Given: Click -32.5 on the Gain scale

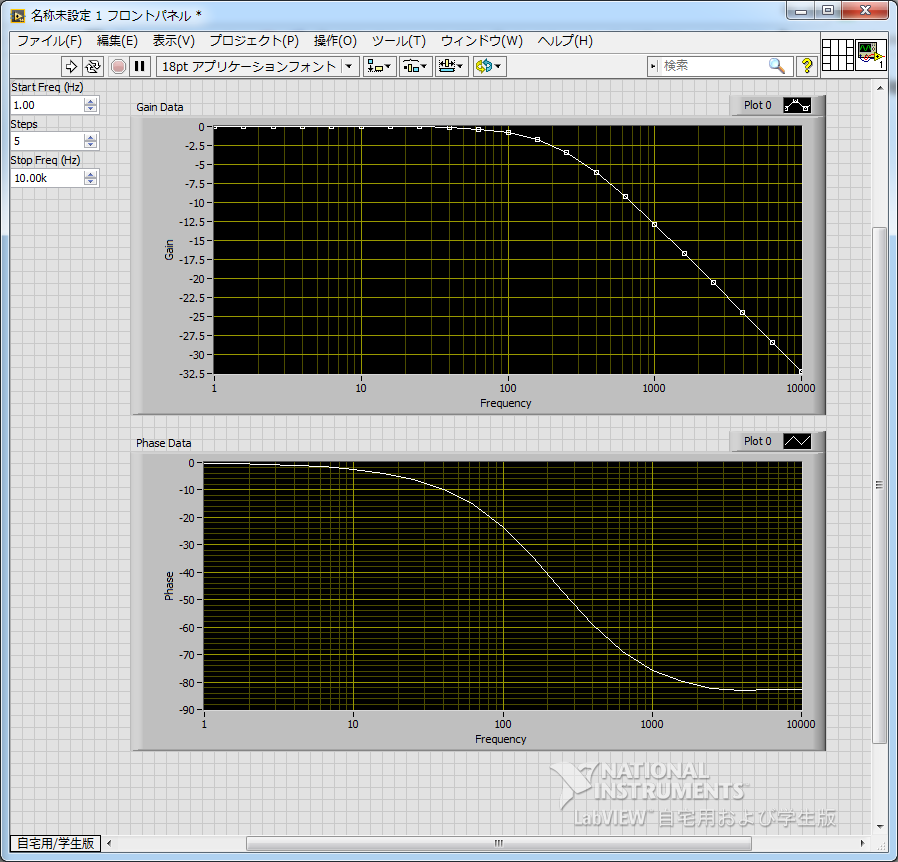Looking at the screenshot, I should [192, 374].
